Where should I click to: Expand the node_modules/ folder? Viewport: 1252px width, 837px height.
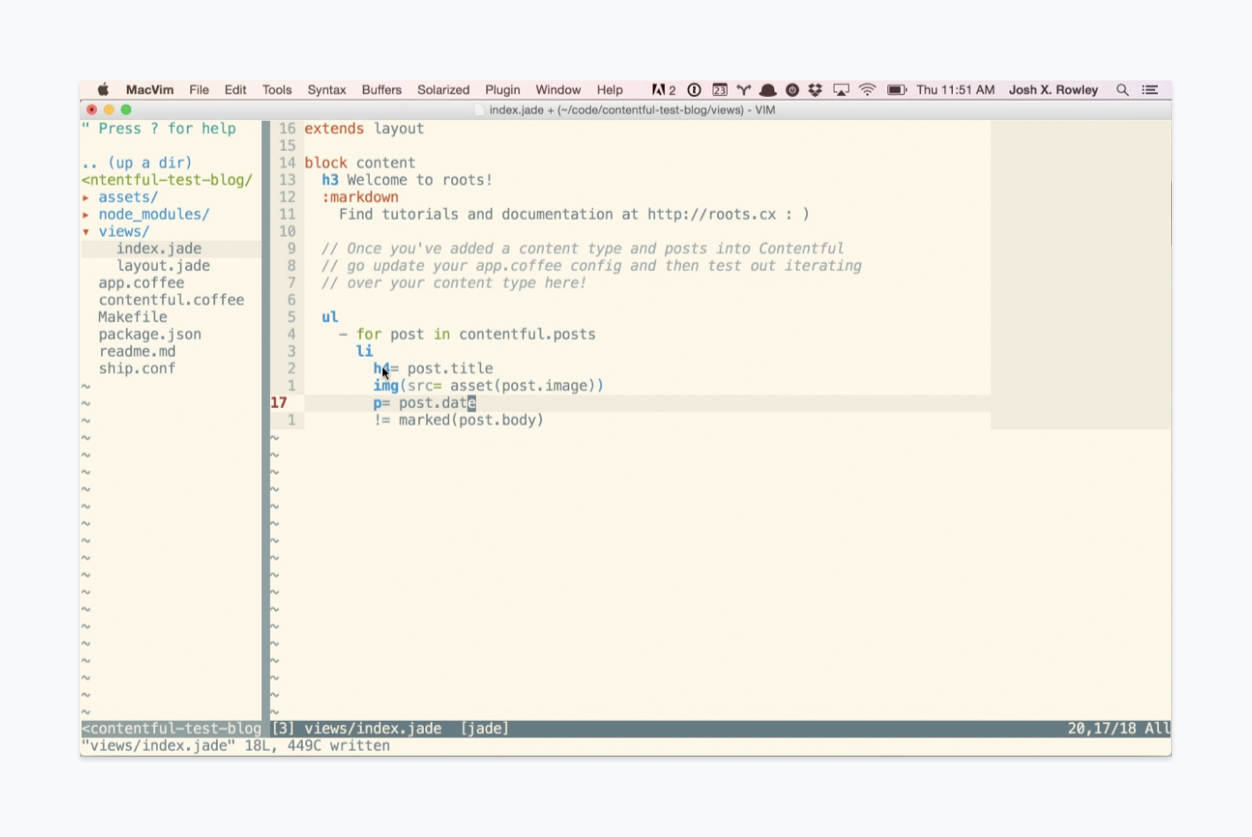(x=153, y=214)
